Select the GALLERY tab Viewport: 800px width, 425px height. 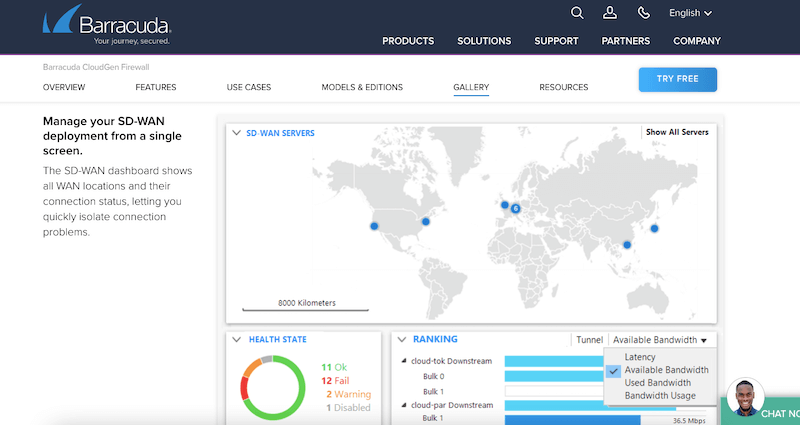pyautogui.click(x=471, y=87)
